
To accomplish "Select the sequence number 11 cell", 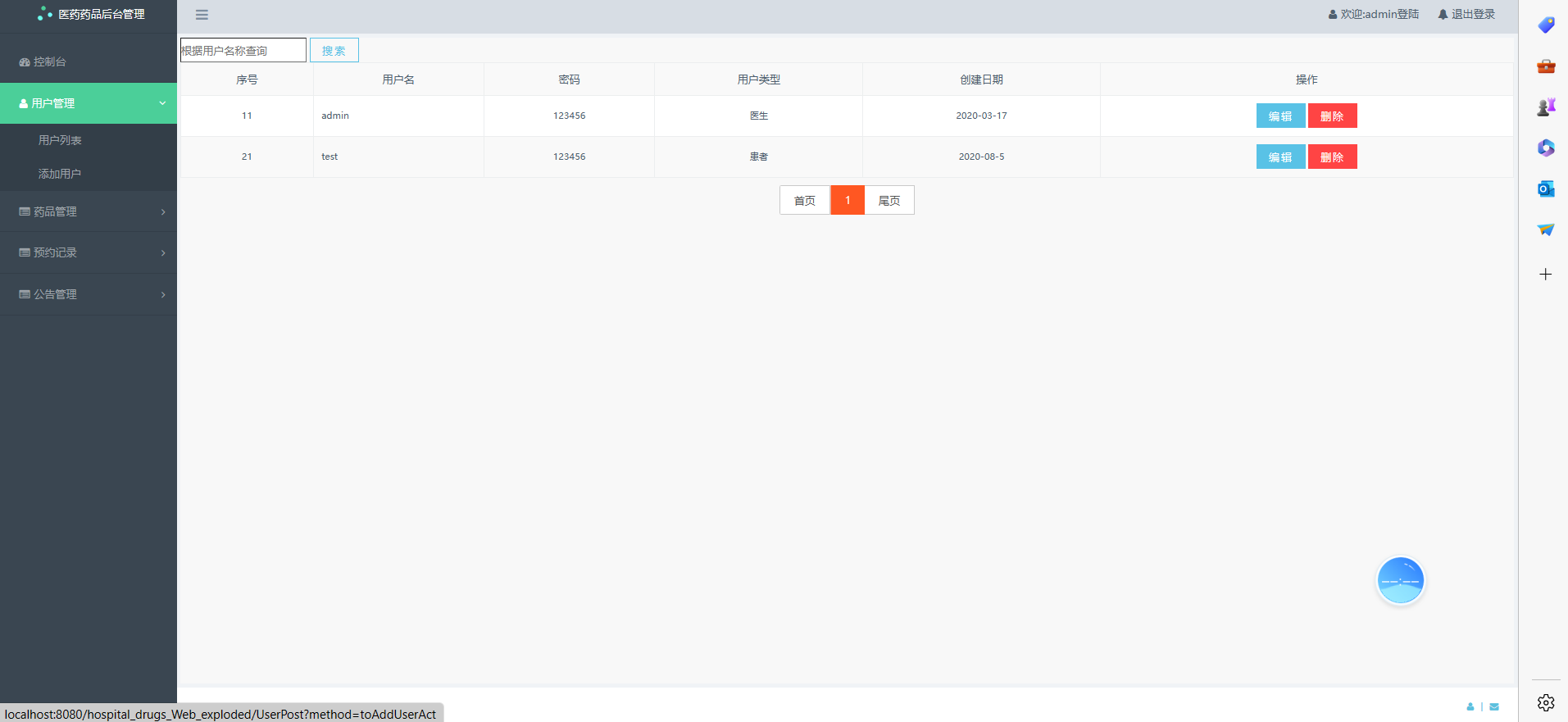I will (x=247, y=116).
